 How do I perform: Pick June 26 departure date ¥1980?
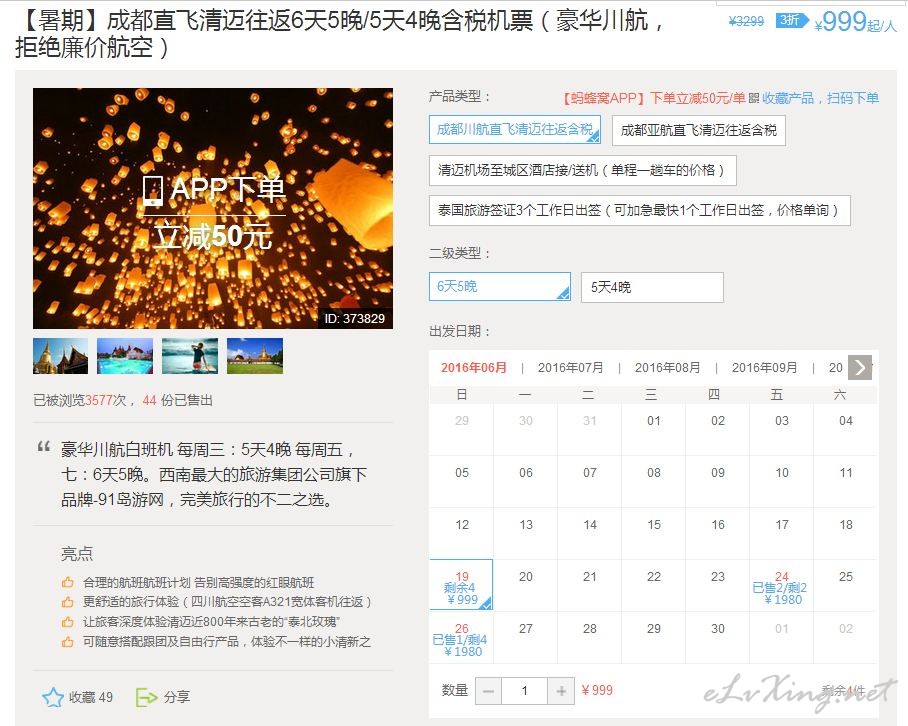coord(462,638)
